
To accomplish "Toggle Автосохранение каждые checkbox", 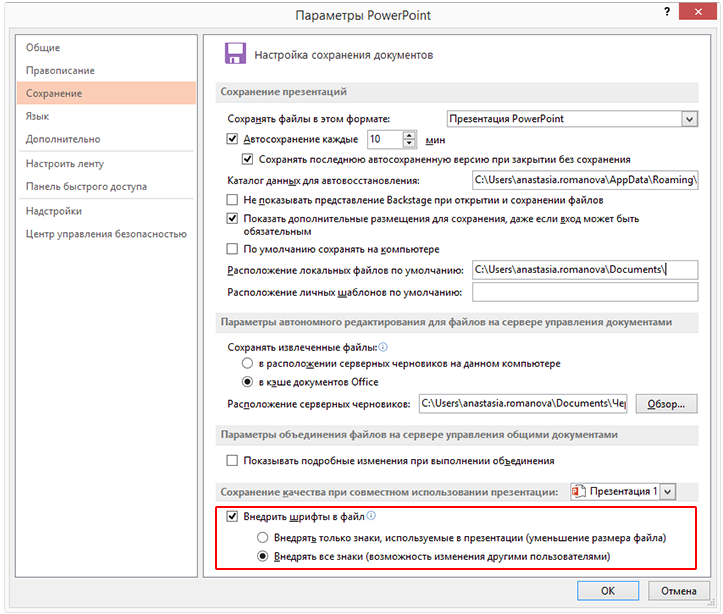I will pos(232,139).
